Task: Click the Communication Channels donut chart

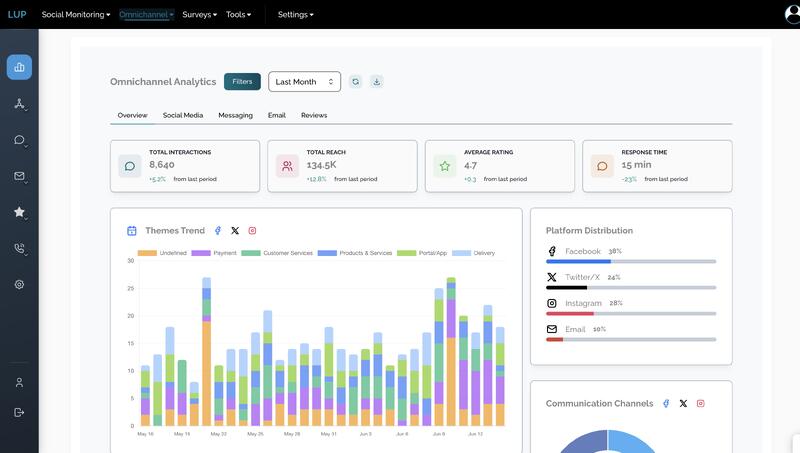Action: (x=607, y=442)
